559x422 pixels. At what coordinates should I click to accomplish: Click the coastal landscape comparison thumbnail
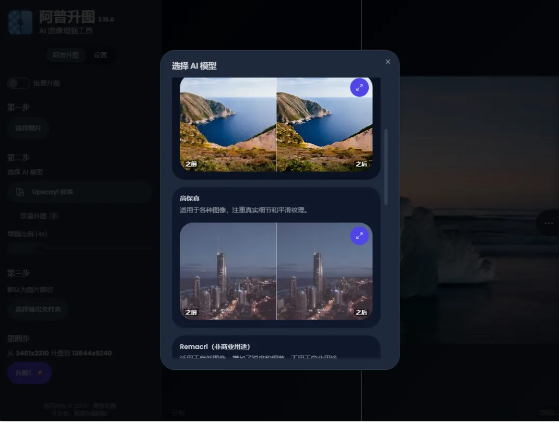(x=276, y=125)
